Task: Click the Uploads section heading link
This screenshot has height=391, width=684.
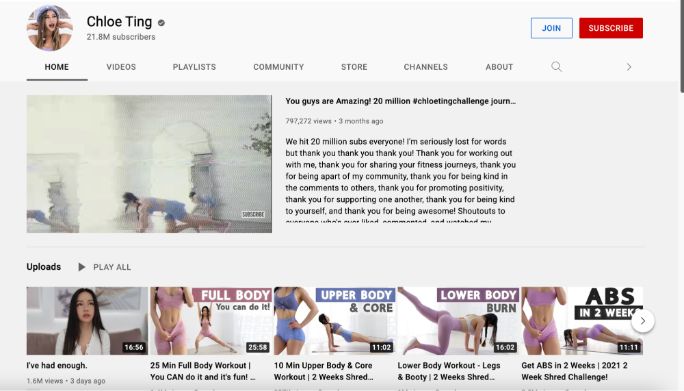Action: pyautogui.click(x=44, y=267)
